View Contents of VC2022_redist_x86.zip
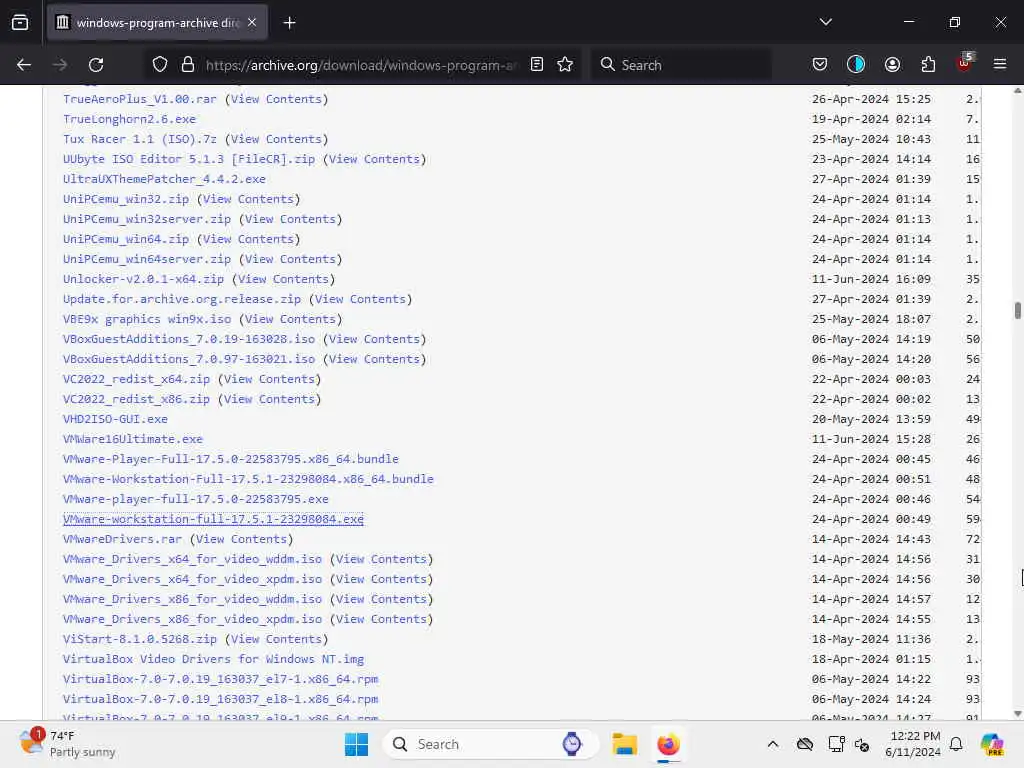 click(269, 399)
